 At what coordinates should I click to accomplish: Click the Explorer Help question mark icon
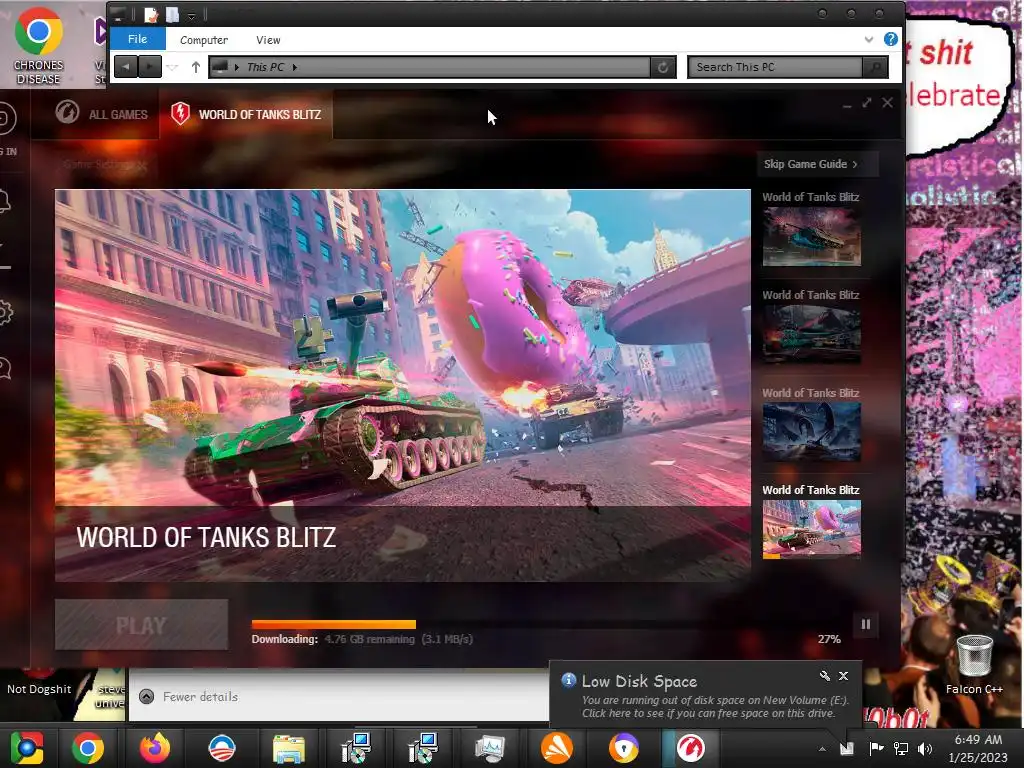pos(890,39)
